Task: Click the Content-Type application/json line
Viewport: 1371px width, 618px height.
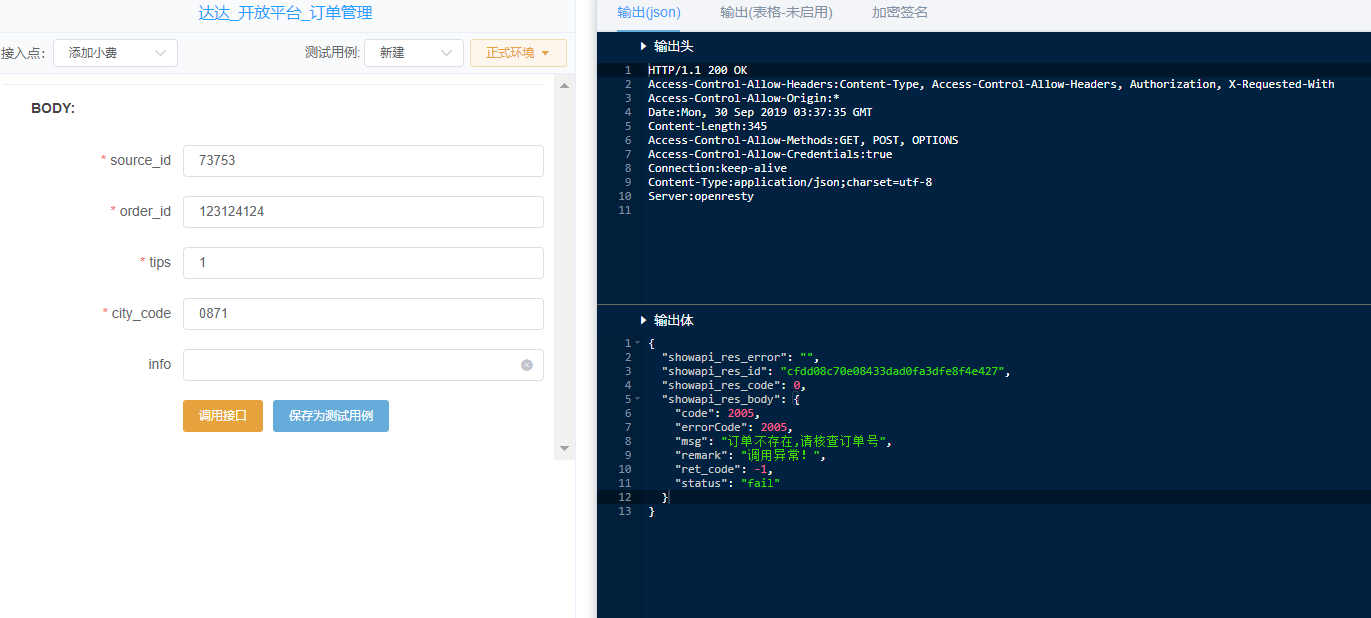Action: (x=790, y=182)
